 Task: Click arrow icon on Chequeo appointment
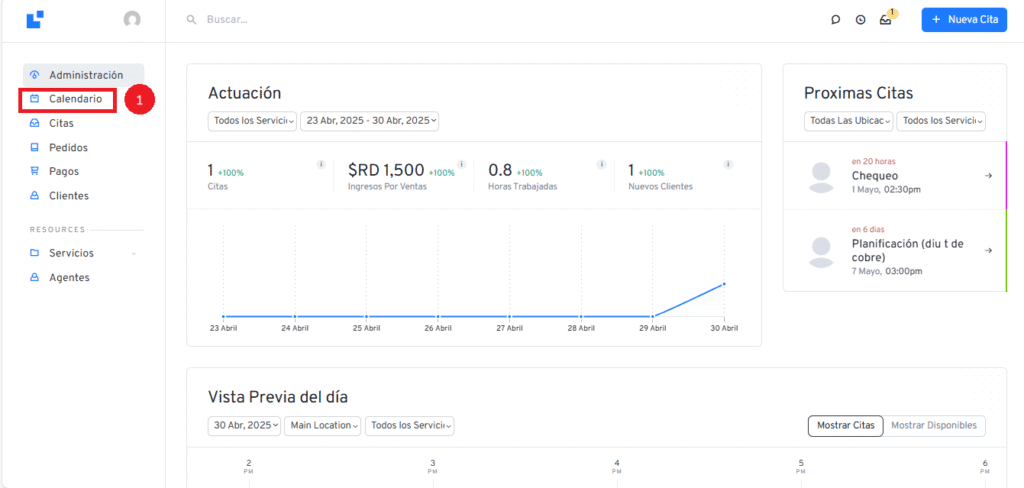pos(988,176)
